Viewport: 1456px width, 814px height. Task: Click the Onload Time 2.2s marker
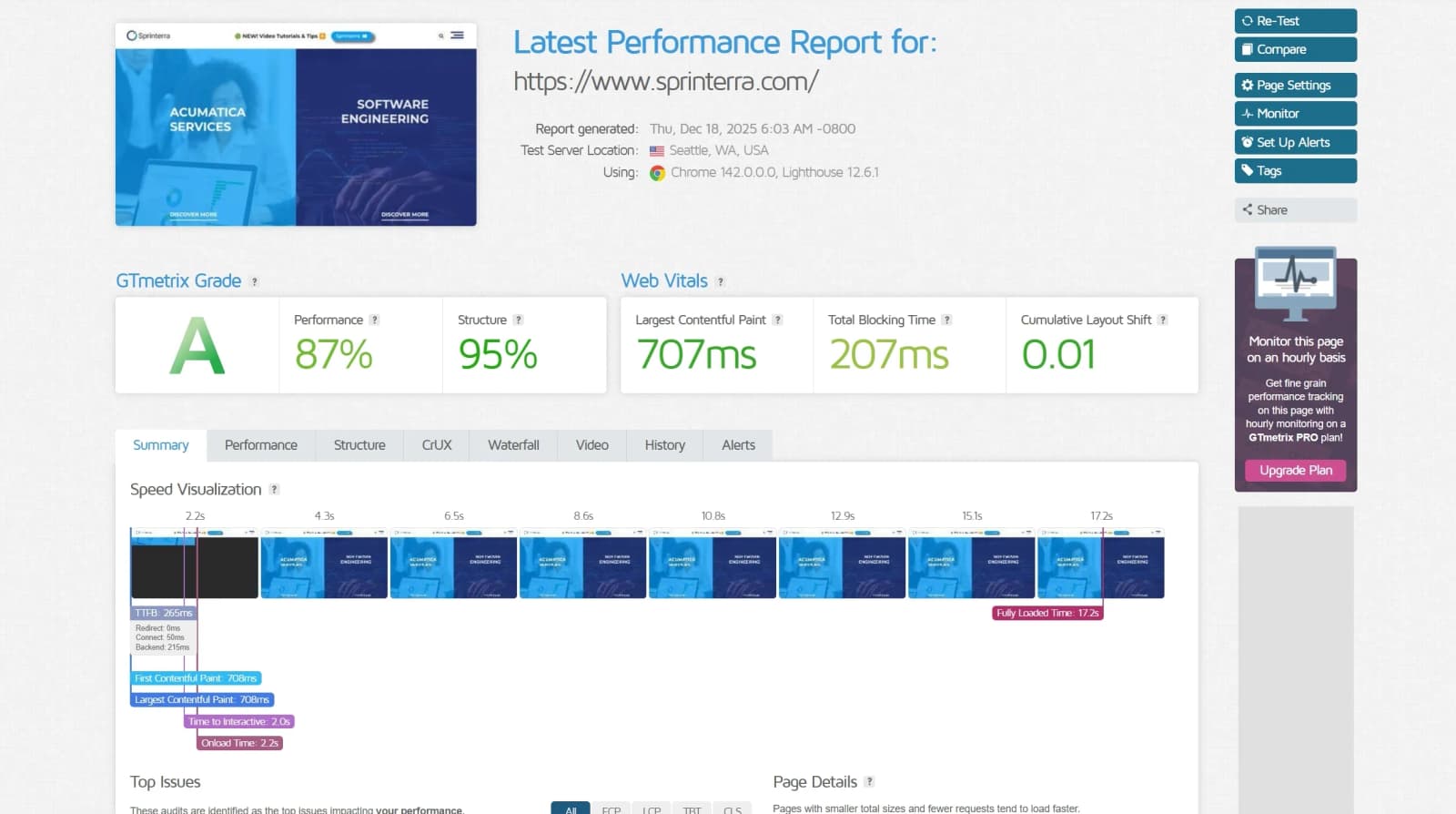[240, 743]
